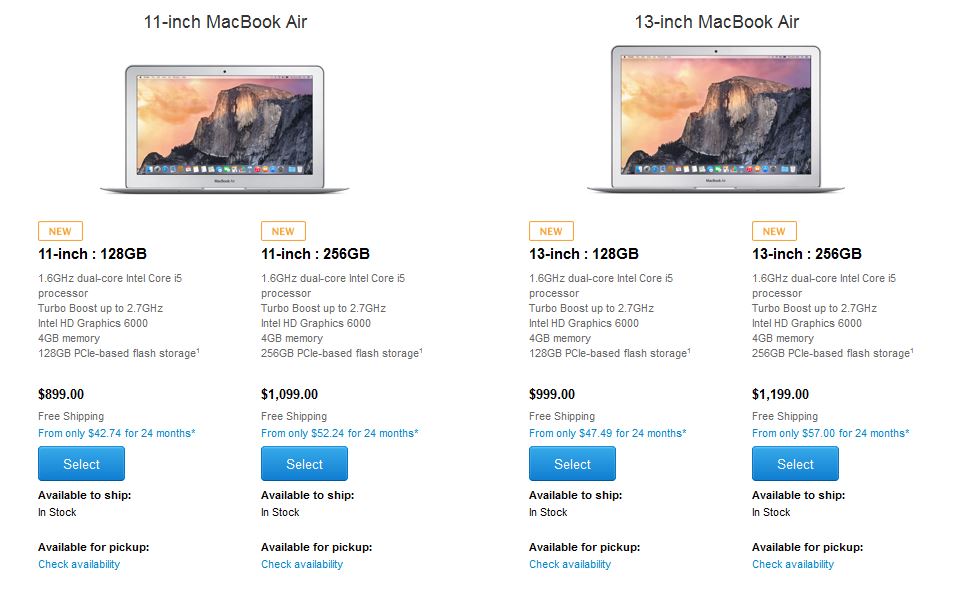Viewport: 955px width, 598px height.
Task: Select the 11-inch 128GB MacBook Air
Action: [81, 464]
